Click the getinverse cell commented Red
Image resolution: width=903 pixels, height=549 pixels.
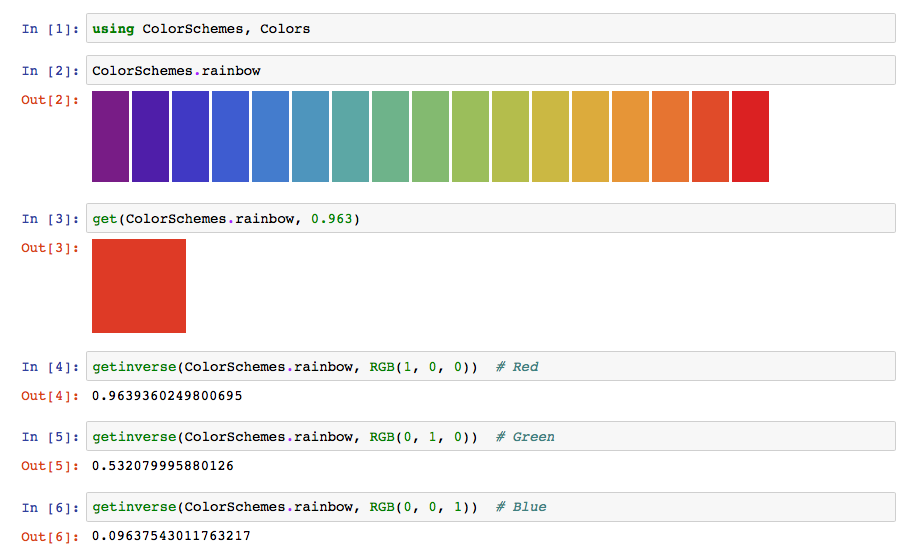click(490, 367)
